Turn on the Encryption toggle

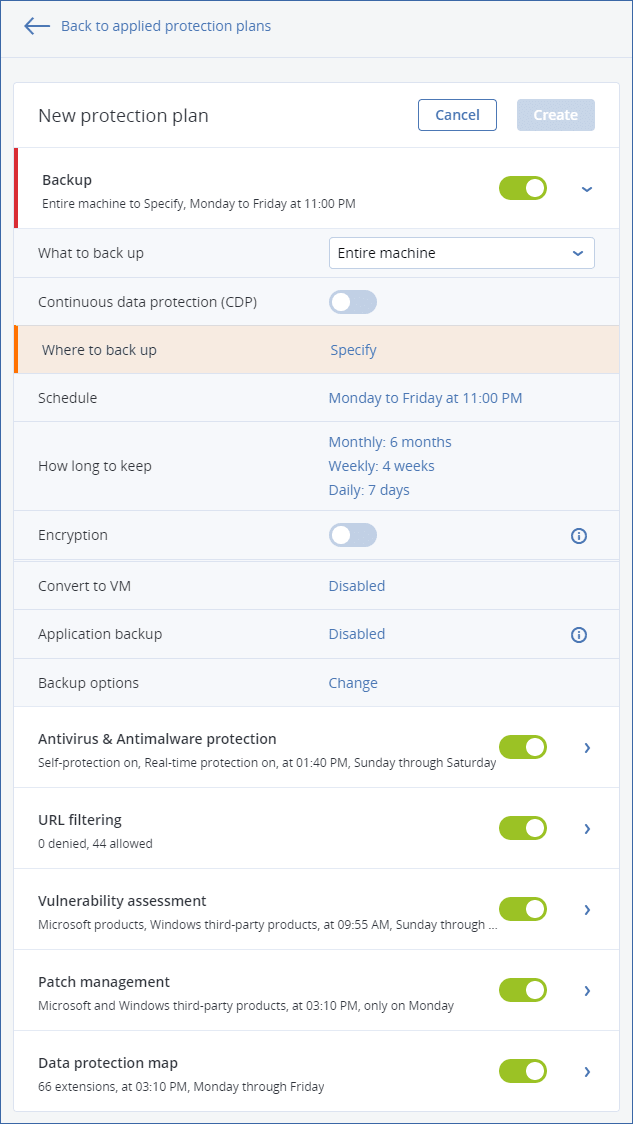pos(353,535)
